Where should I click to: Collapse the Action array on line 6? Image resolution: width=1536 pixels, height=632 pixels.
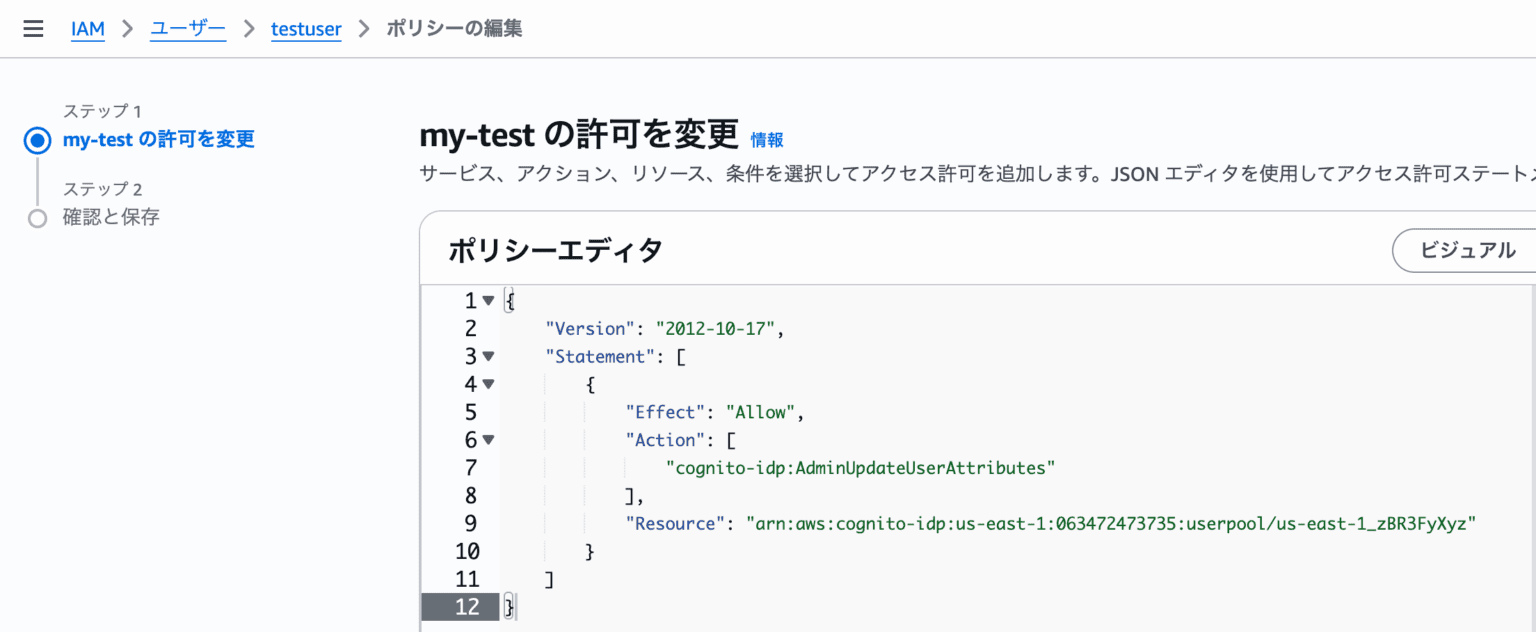(x=488, y=439)
